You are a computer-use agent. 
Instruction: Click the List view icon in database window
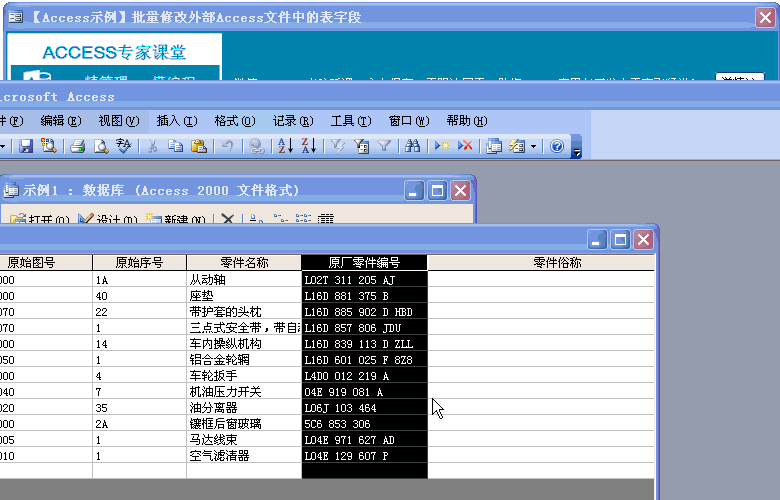click(303, 219)
